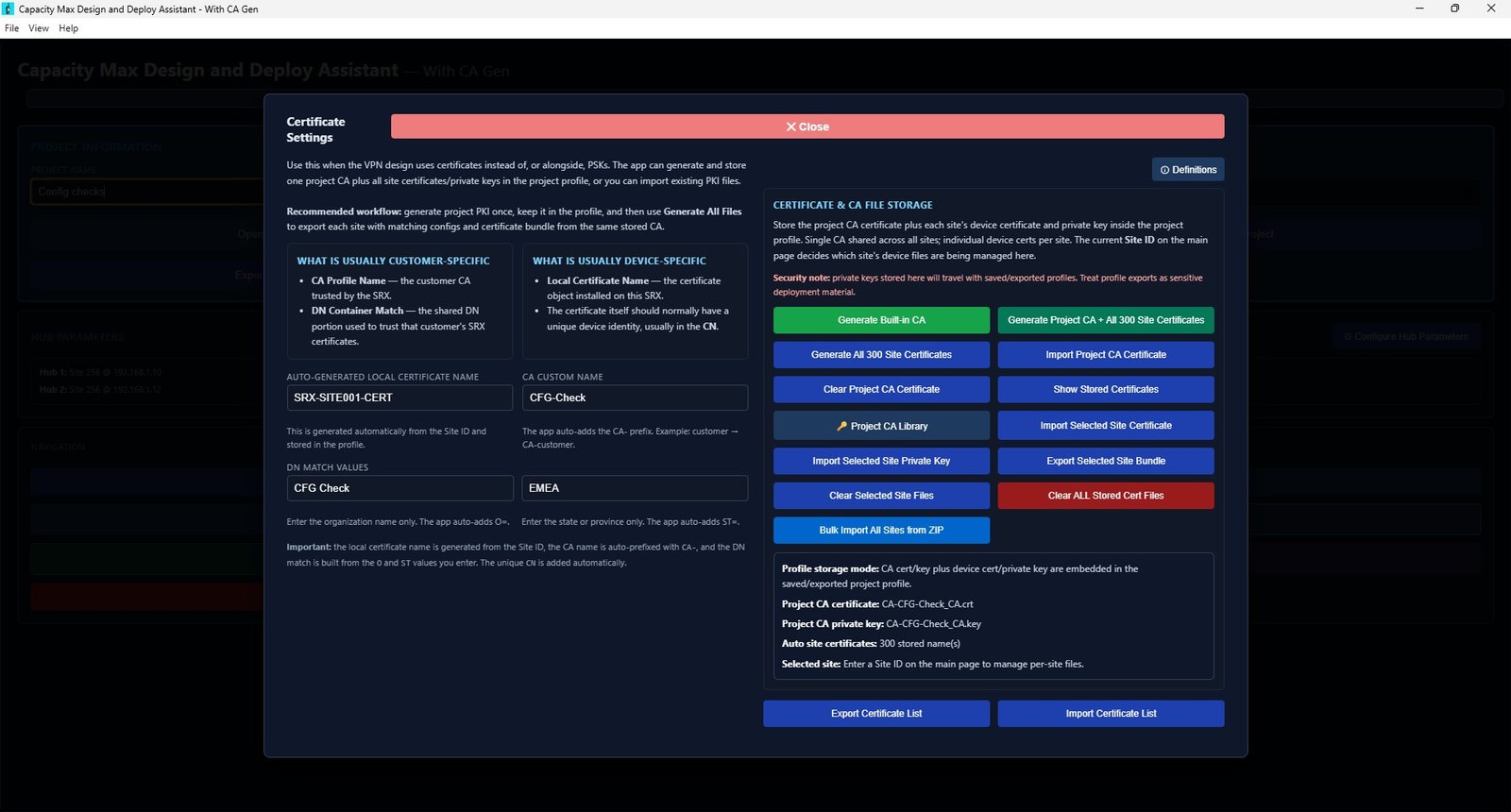Import Selected Site Certificate
Image resolution: width=1511 pixels, height=812 pixels.
point(1106,426)
